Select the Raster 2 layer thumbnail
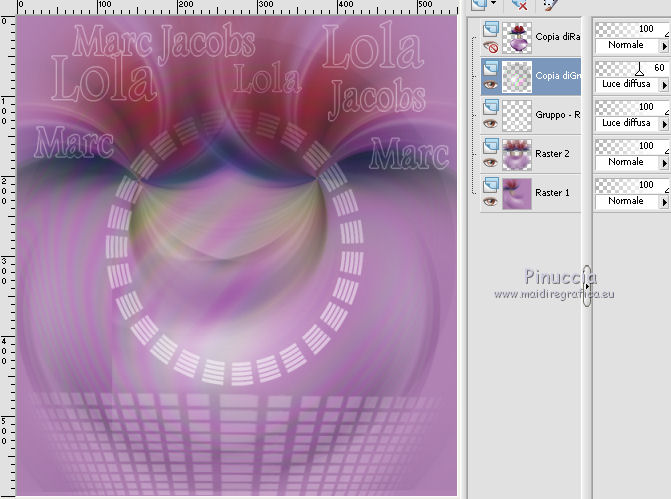Image resolution: width=671 pixels, height=499 pixels. tap(517, 155)
